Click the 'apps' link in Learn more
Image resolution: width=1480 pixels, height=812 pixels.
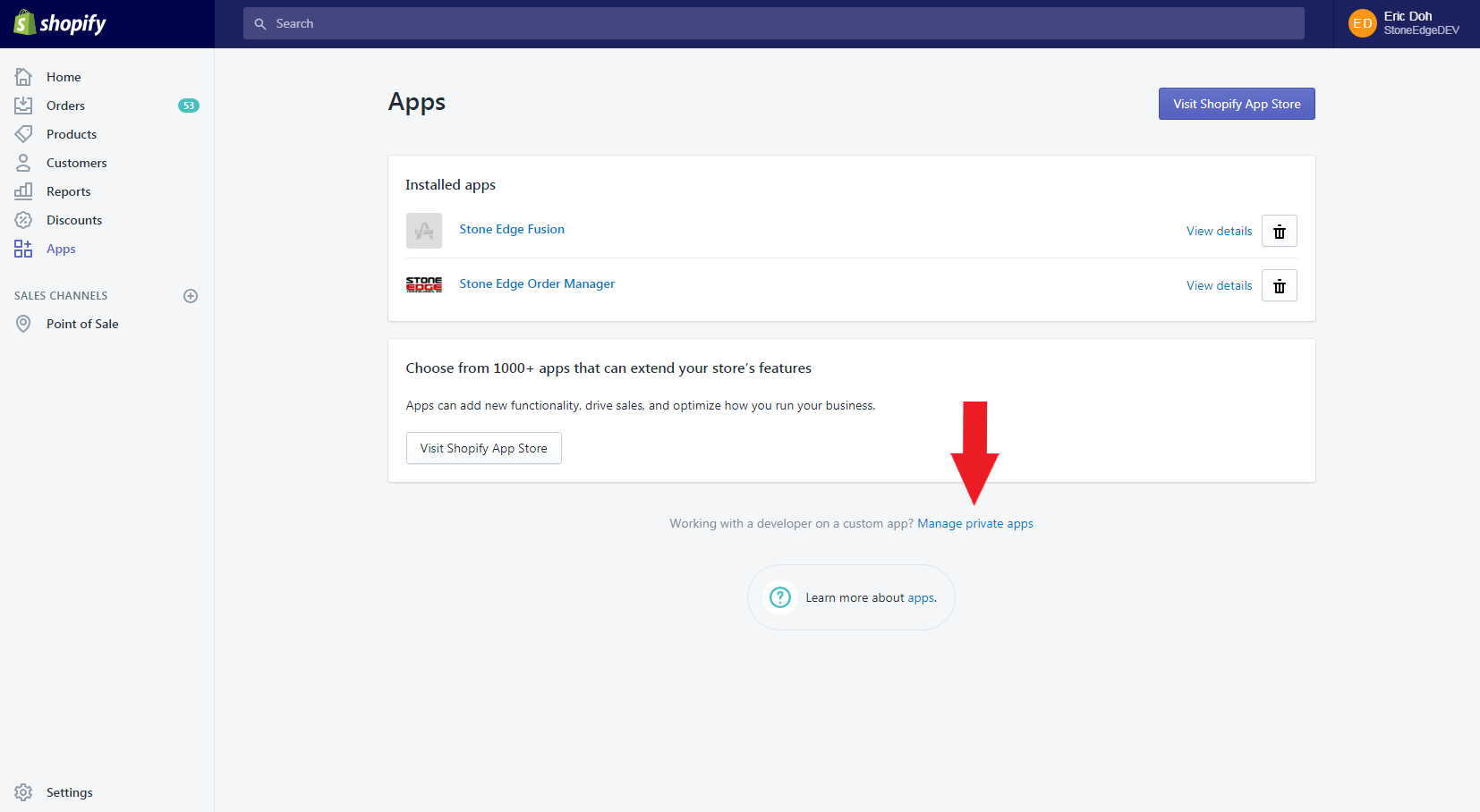pyautogui.click(x=921, y=597)
